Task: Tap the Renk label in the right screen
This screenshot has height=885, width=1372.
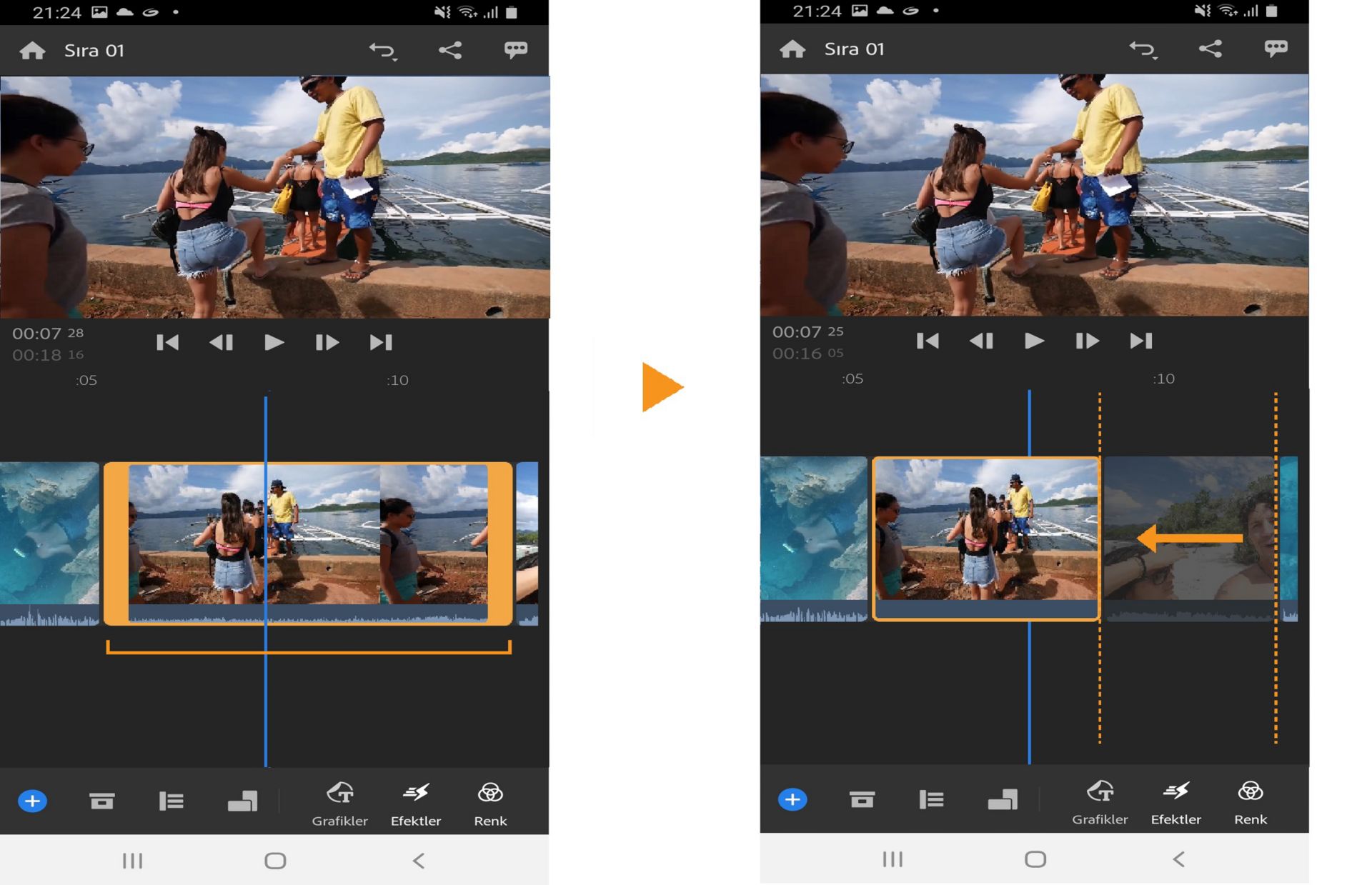Action: pyautogui.click(x=1250, y=819)
